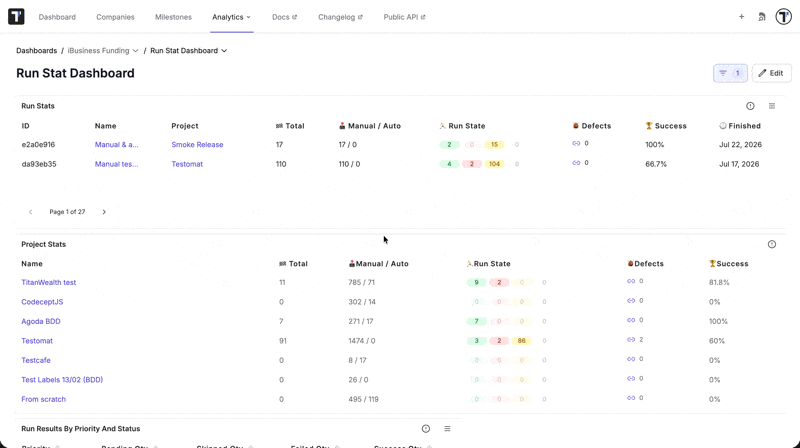Click the run ID da93eb35
The width and height of the screenshot is (800, 448).
coord(39,164)
